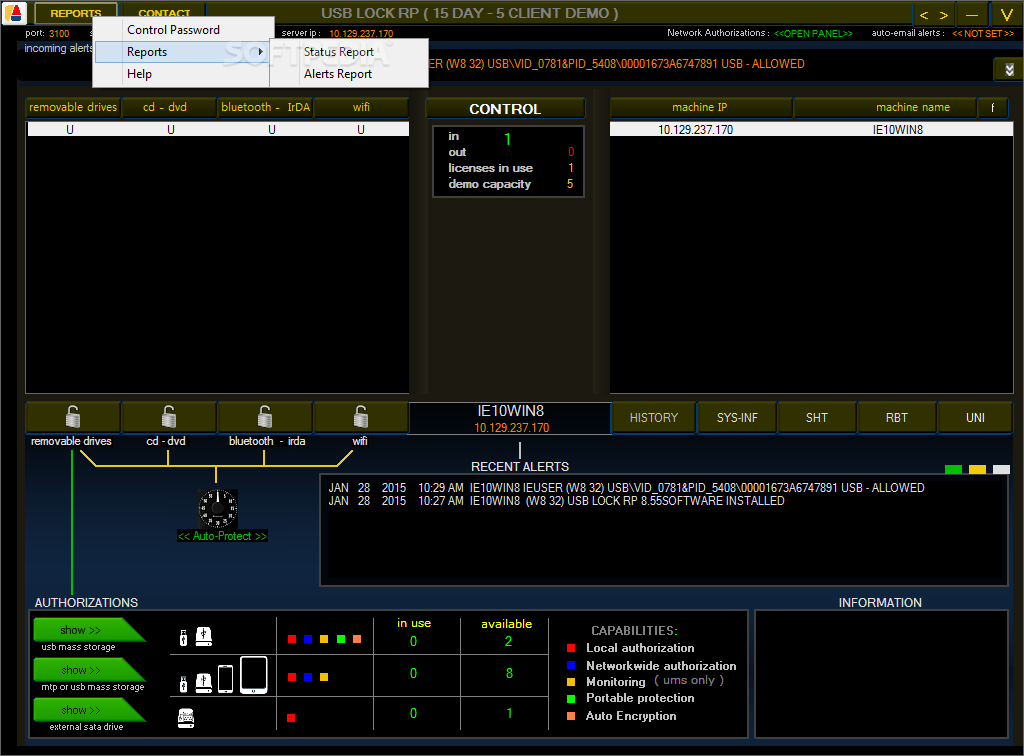Click the yellow alert filter swatch

click(978, 469)
